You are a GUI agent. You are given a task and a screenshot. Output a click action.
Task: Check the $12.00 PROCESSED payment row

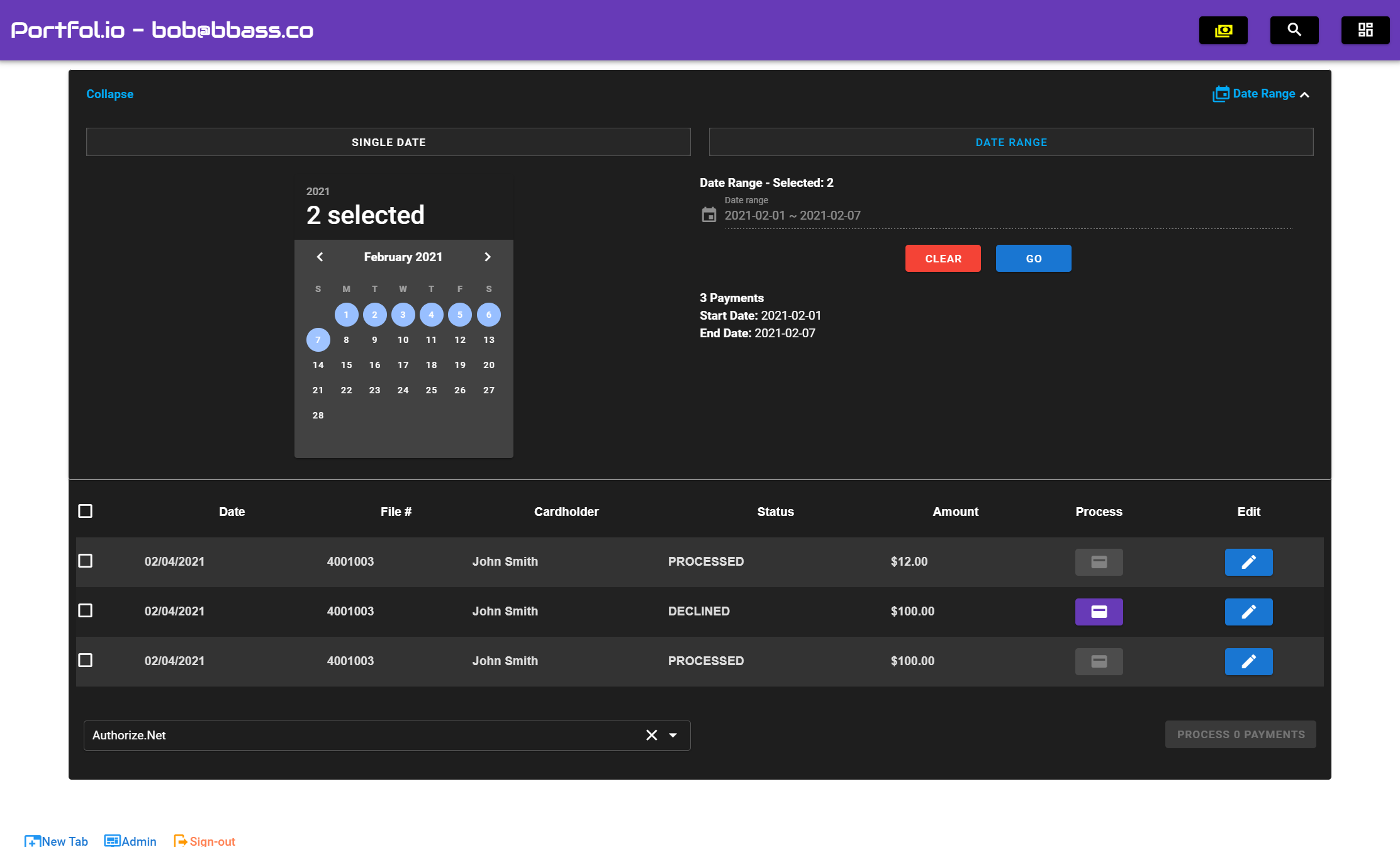[86, 561]
